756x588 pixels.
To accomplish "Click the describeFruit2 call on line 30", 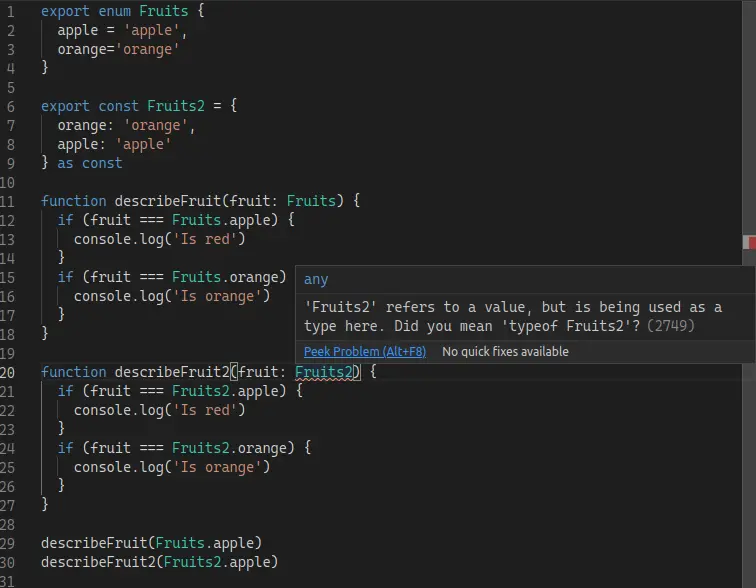I will [x=160, y=562].
